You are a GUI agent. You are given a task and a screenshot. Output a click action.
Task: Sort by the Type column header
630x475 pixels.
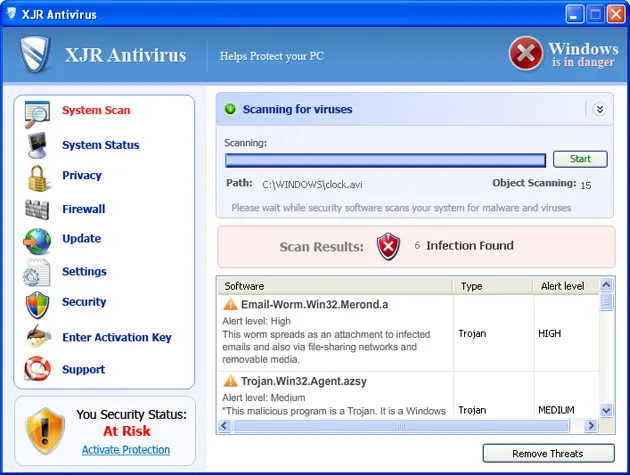[x=493, y=286]
